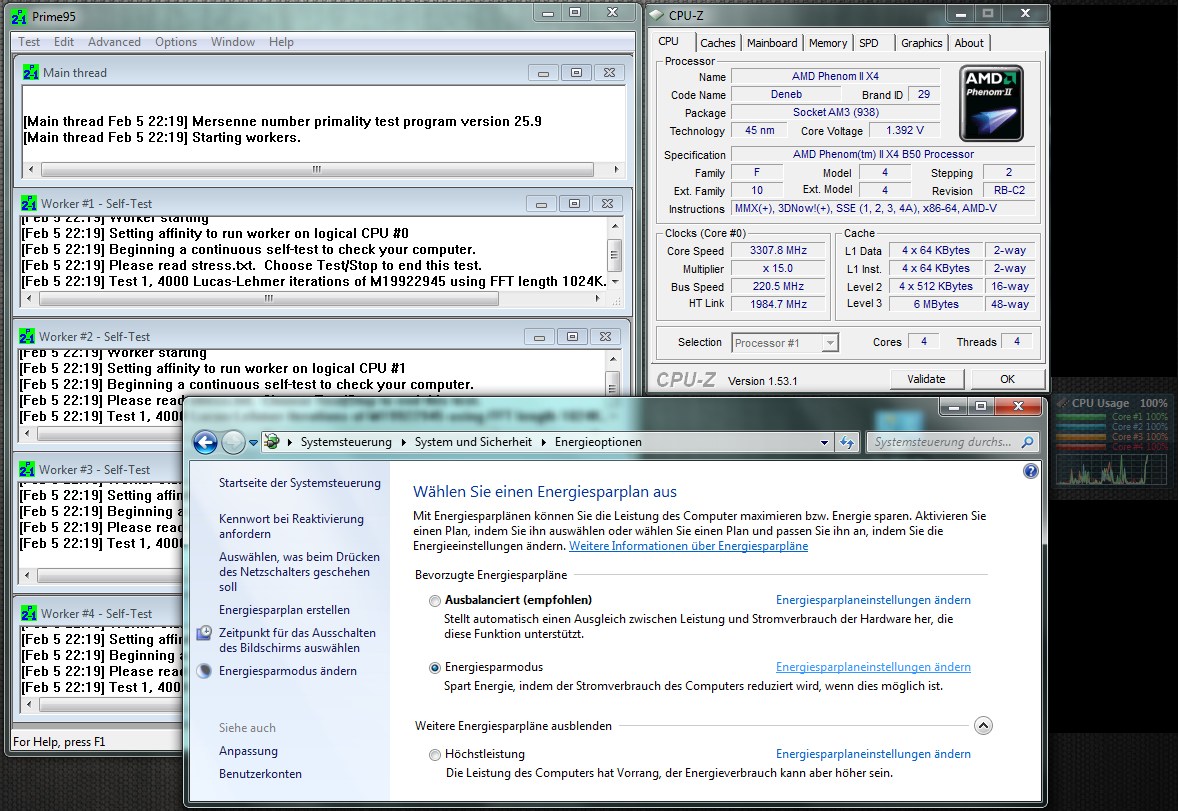The width and height of the screenshot is (1178, 811).
Task: Click the Worker #2 window icon
Action: 27,337
